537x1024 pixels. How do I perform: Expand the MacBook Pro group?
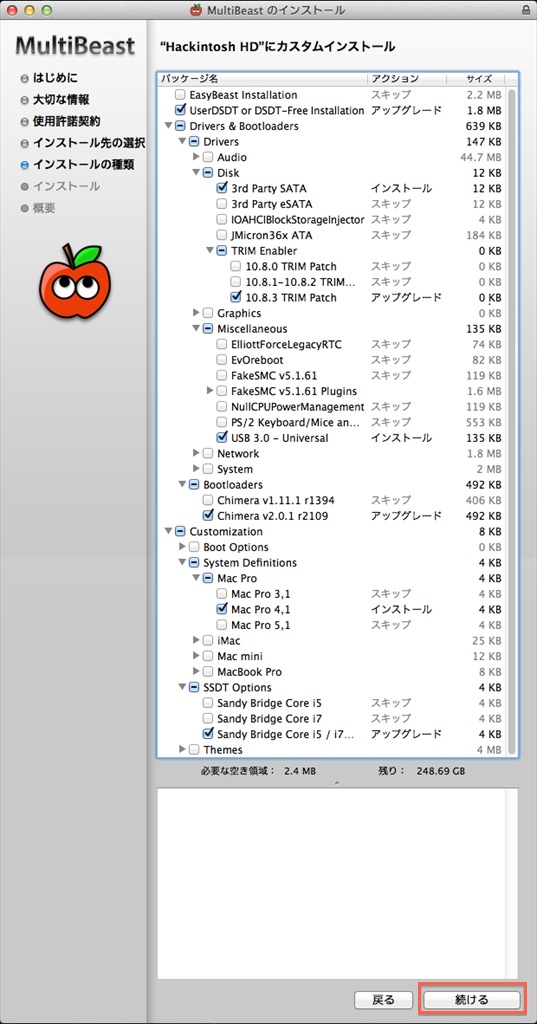197,672
